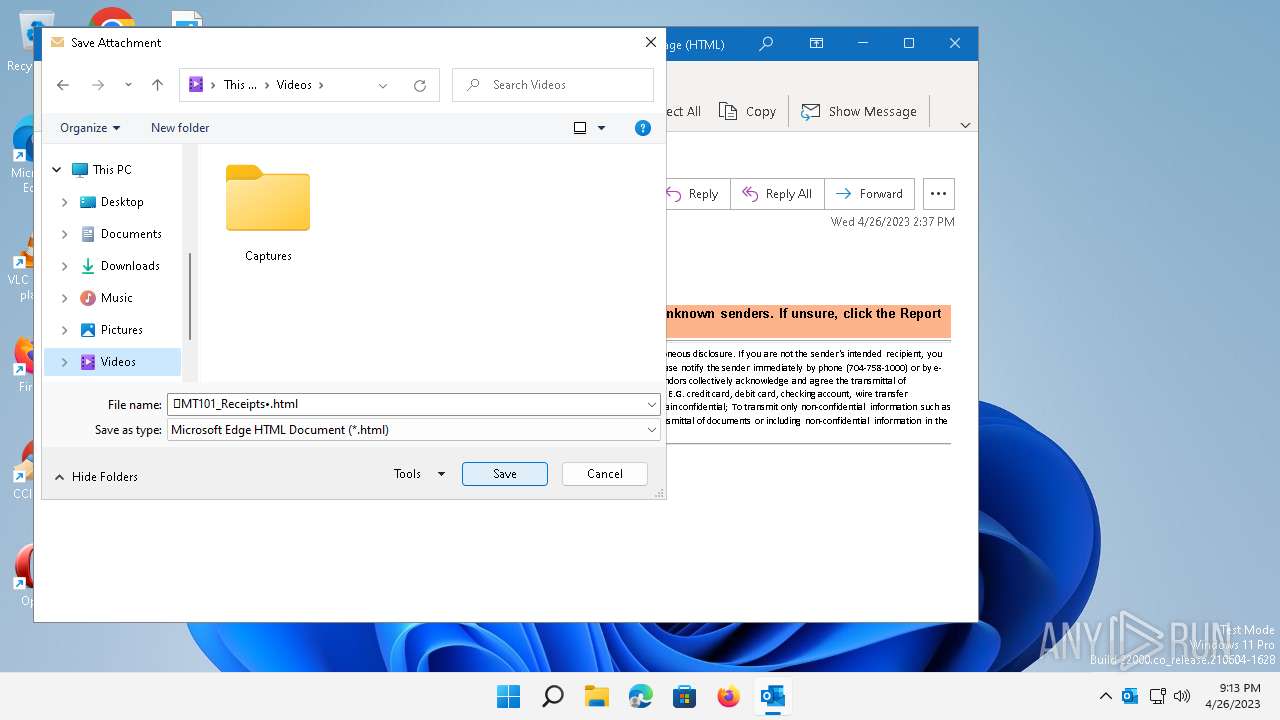The width and height of the screenshot is (1280, 720).
Task: Select the Google Chrome desktop icon
Action: pos(112,20)
